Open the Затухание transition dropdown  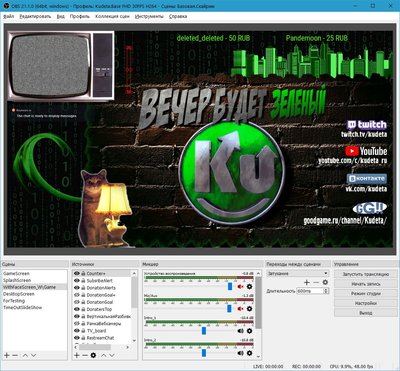coord(298,273)
